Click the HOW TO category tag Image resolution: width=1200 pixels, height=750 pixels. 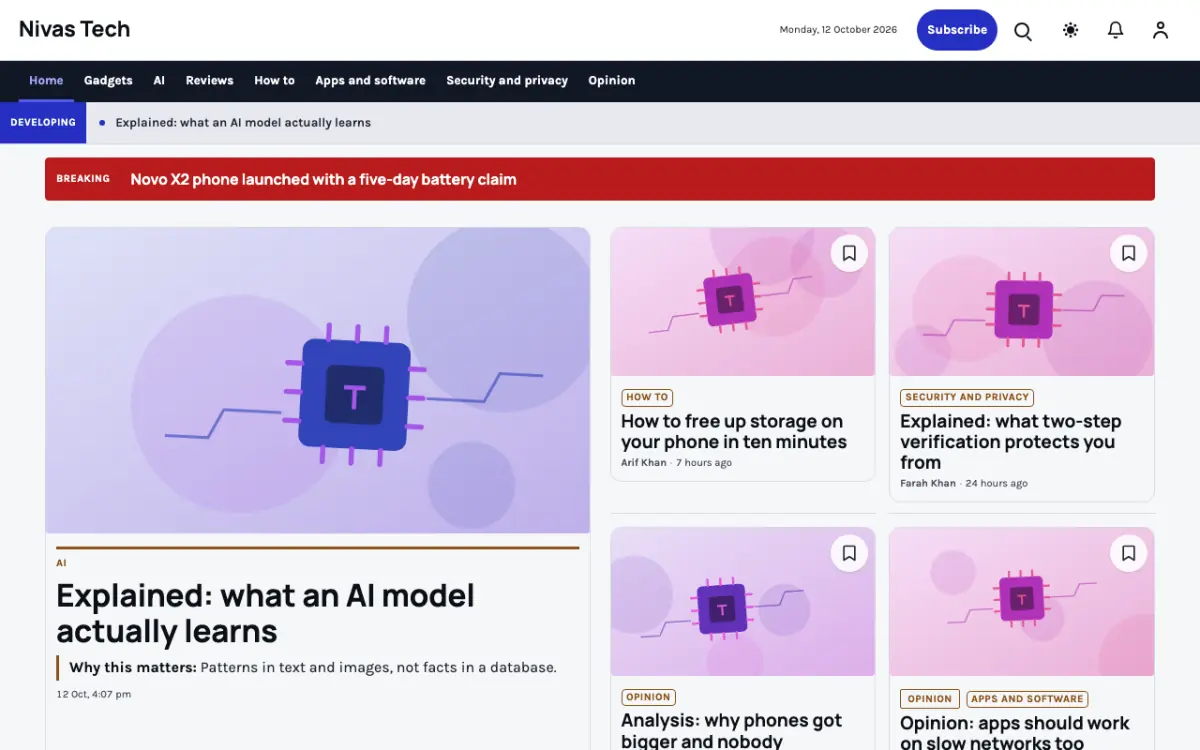pos(647,397)
